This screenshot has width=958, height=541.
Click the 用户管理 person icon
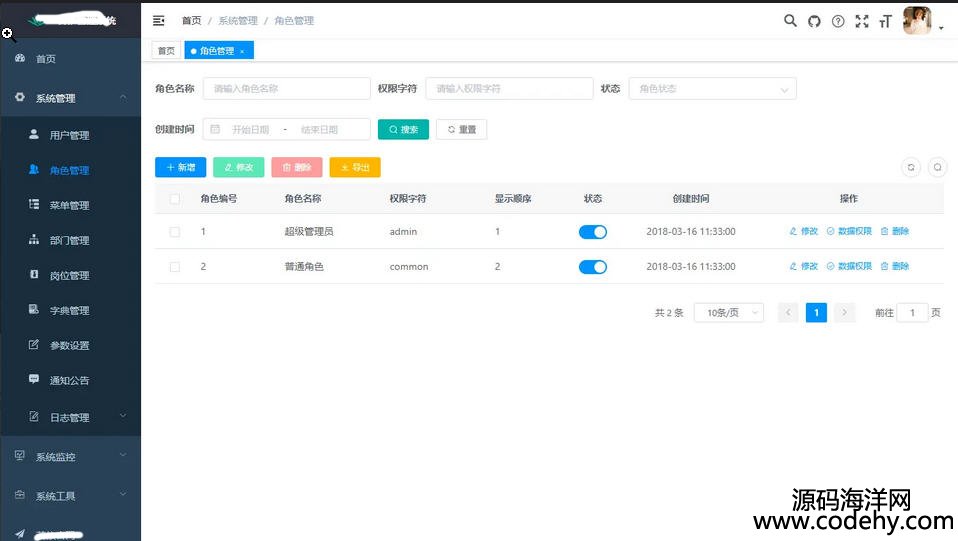pyautogui.click(x=34, y=134)
